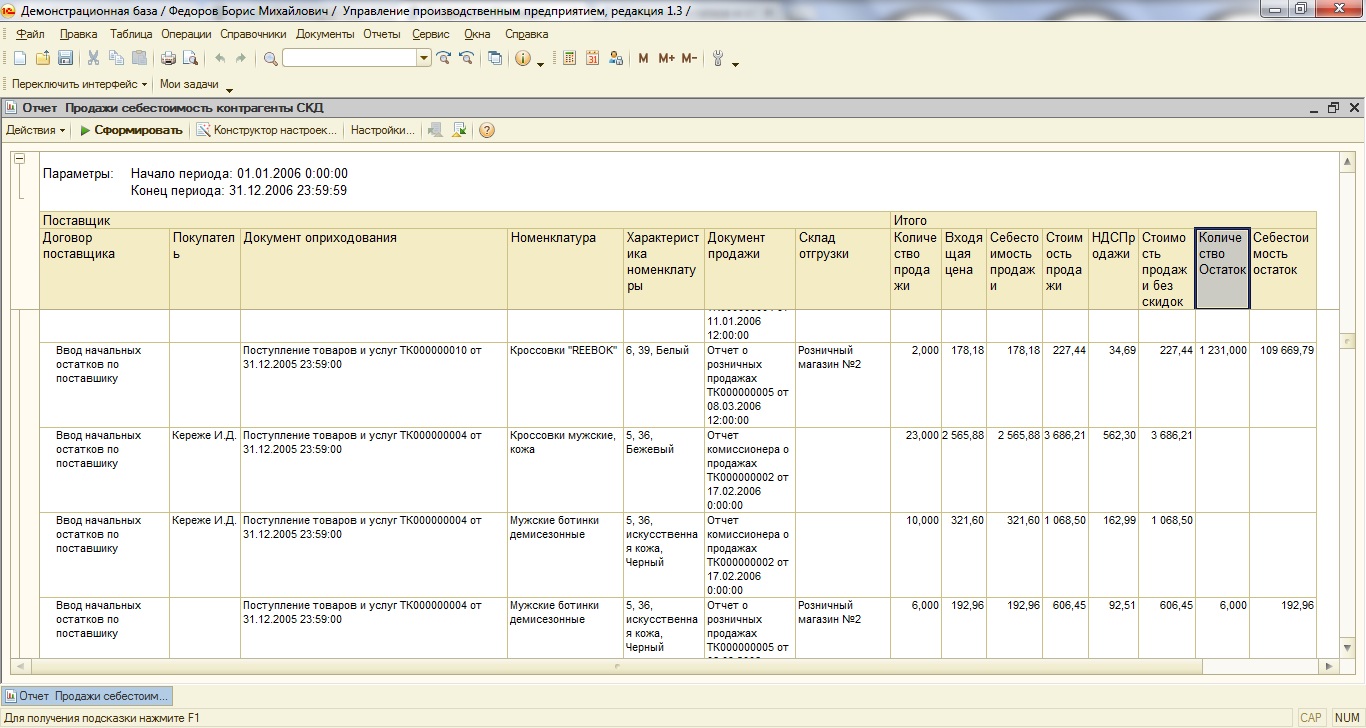Click the 1 231,000 quantity cell

coord(1222,385)
